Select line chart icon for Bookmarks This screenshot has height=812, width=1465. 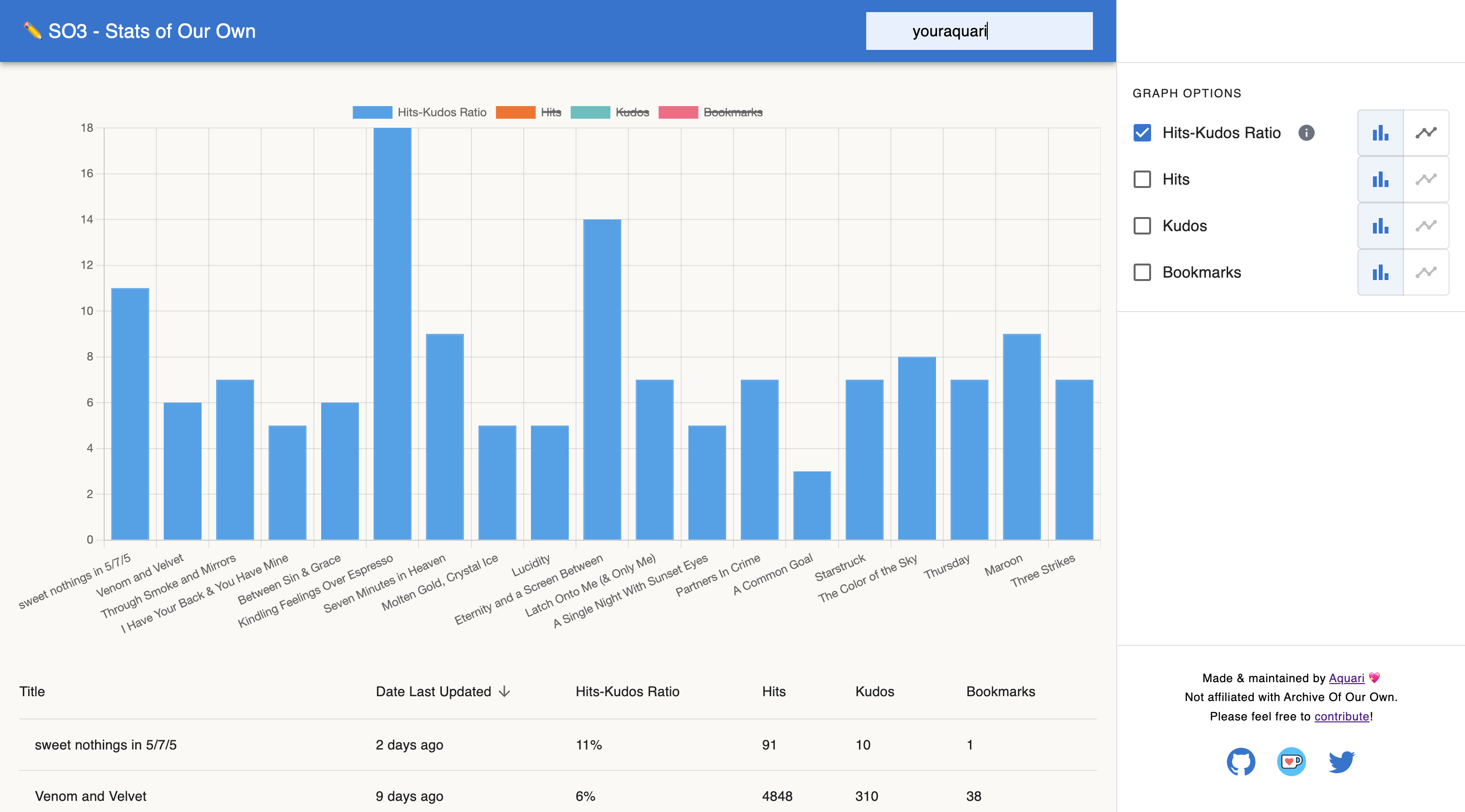[x=1426, y=272]
